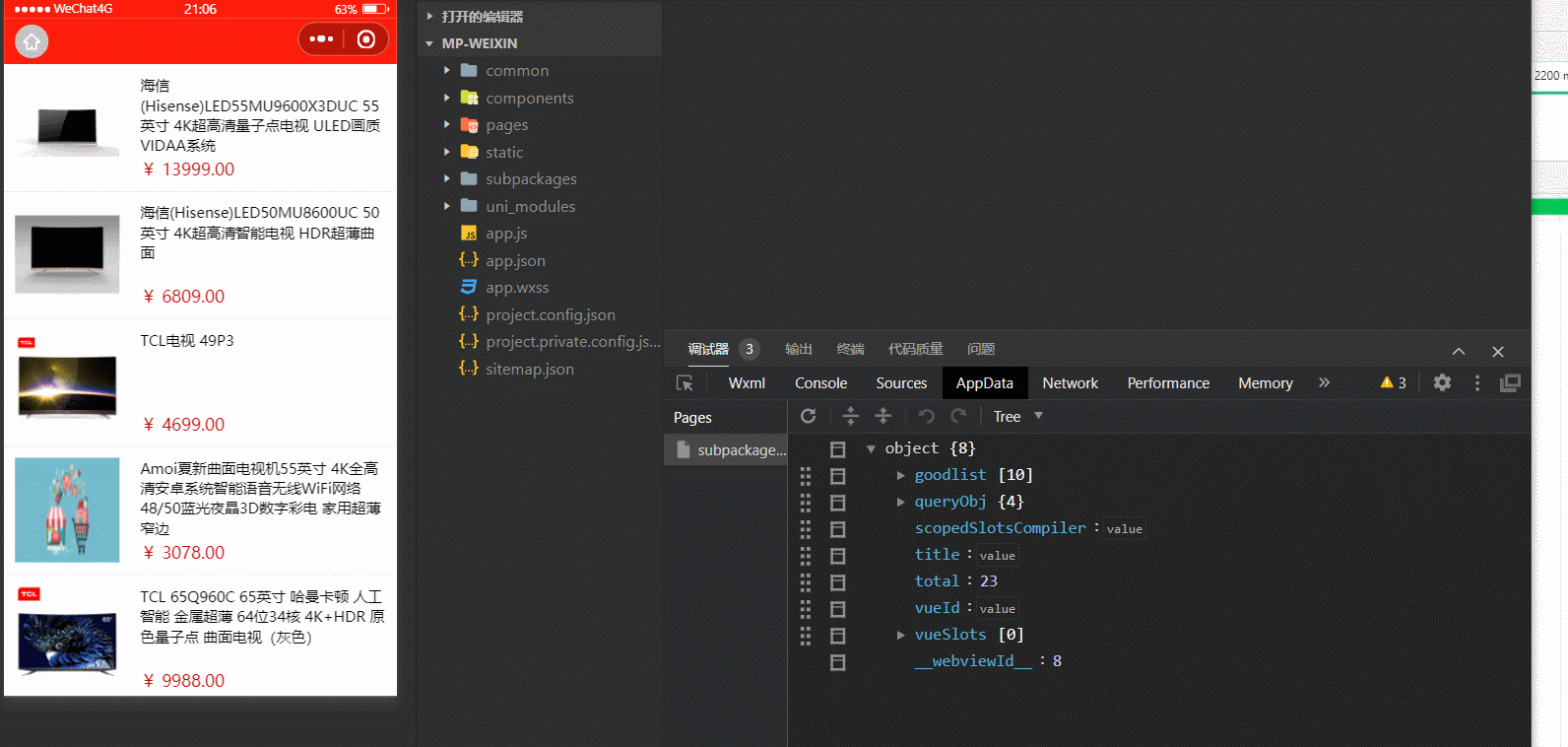1568x747 pixels.
Task: Click the expand all nodes icon
Action: pos(851,416)
